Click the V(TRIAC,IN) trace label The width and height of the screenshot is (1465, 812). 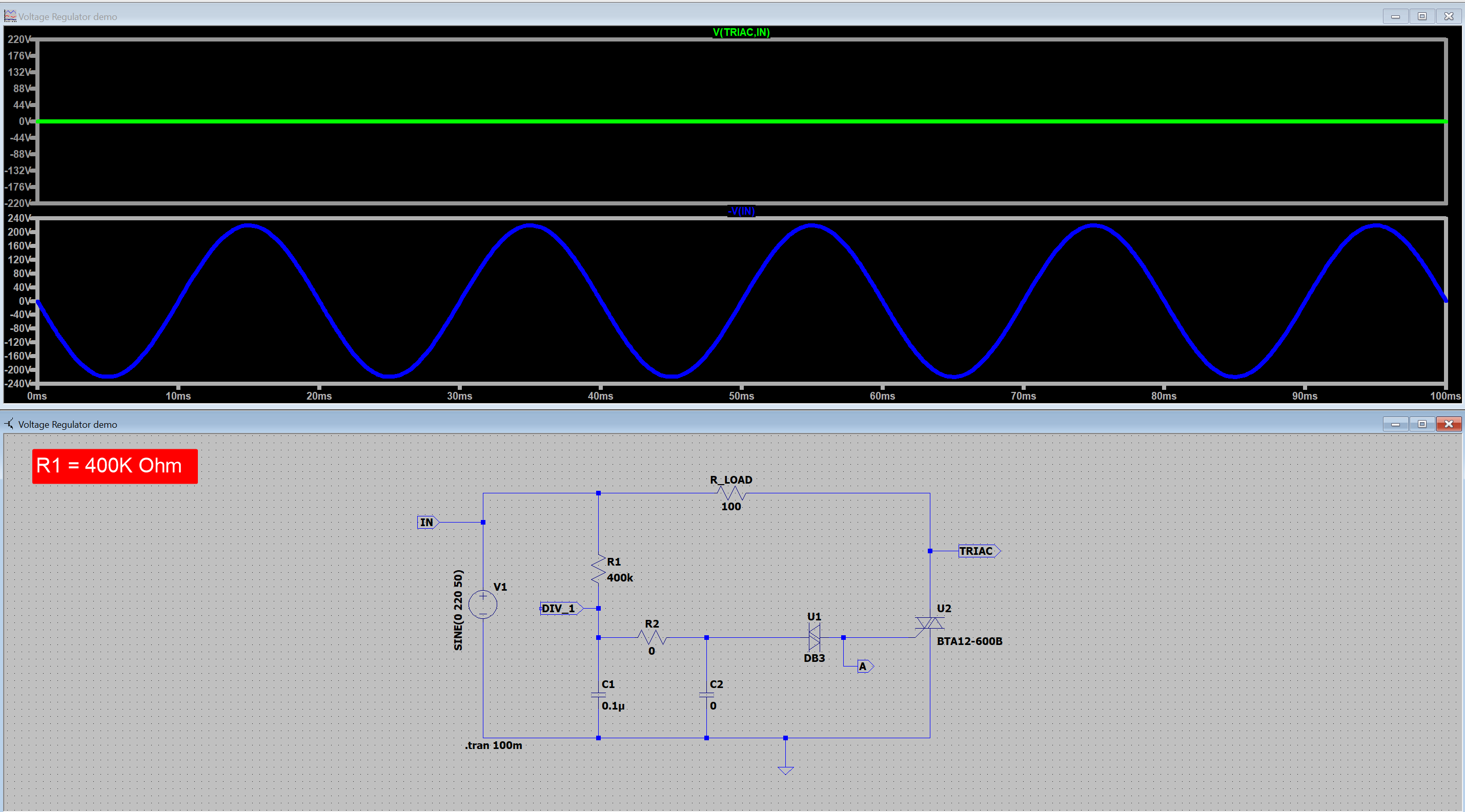click(x=741, y=32)
